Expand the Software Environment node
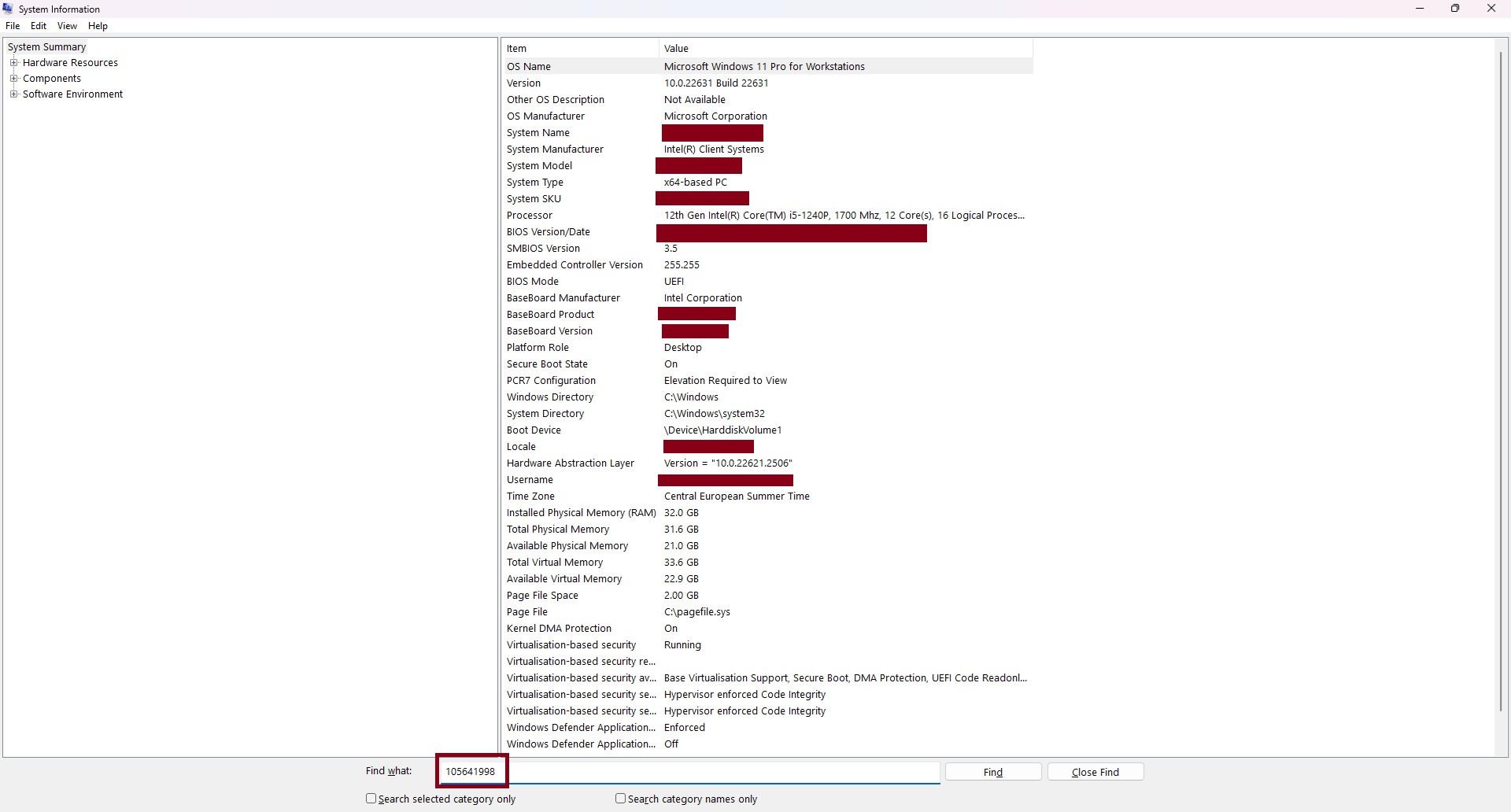This screenshot has height=812, width=1511. click(13, 94)
